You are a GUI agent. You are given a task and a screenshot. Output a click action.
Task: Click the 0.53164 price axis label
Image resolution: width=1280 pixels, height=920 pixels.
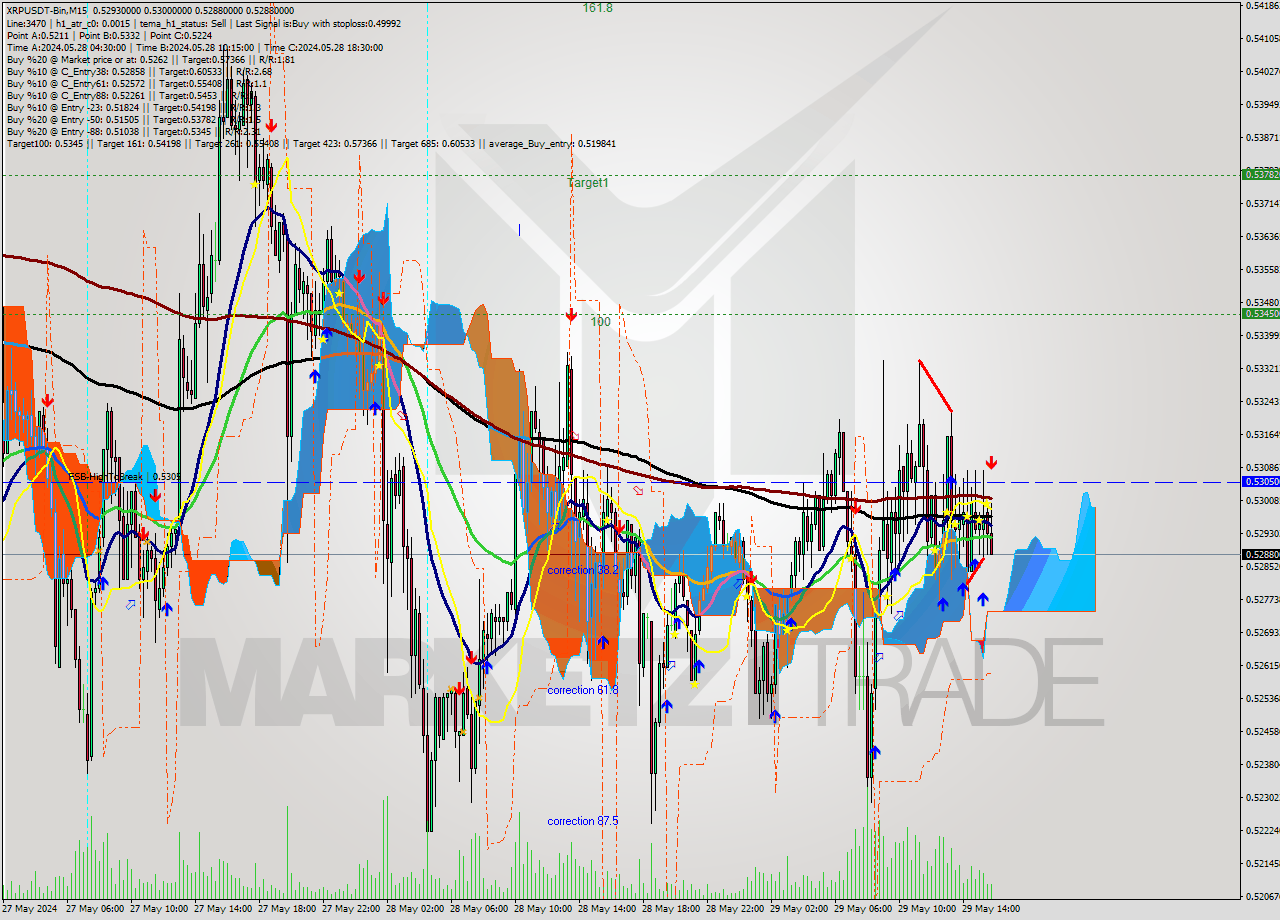pyautogui.click(x=1263, y=434)
